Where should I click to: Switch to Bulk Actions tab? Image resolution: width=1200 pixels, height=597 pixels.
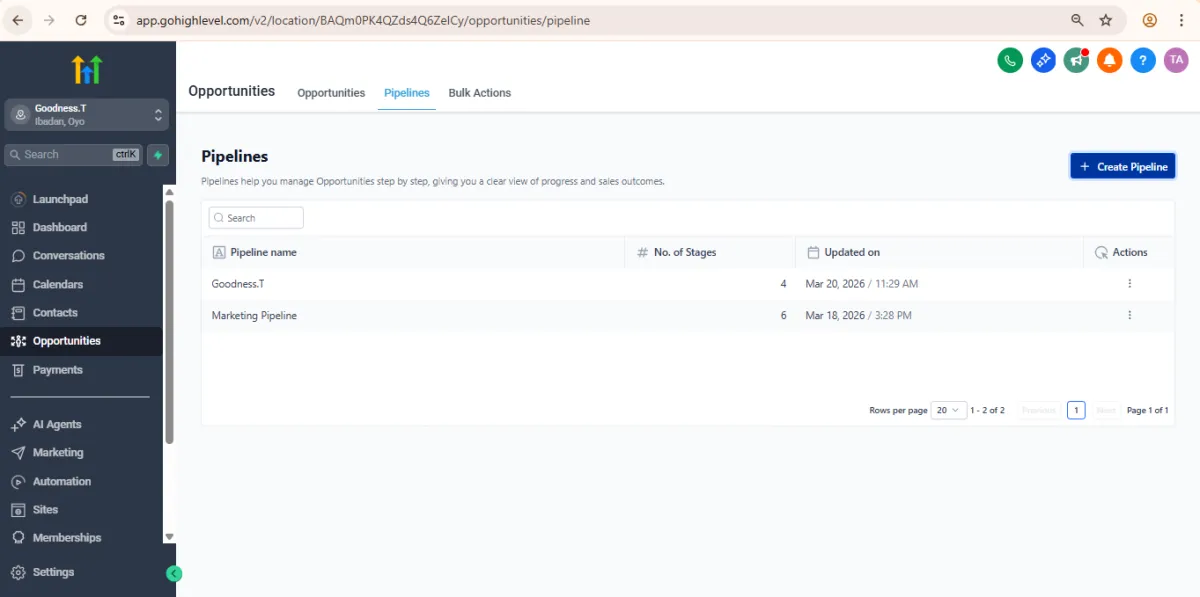click(x=480, y=93)
